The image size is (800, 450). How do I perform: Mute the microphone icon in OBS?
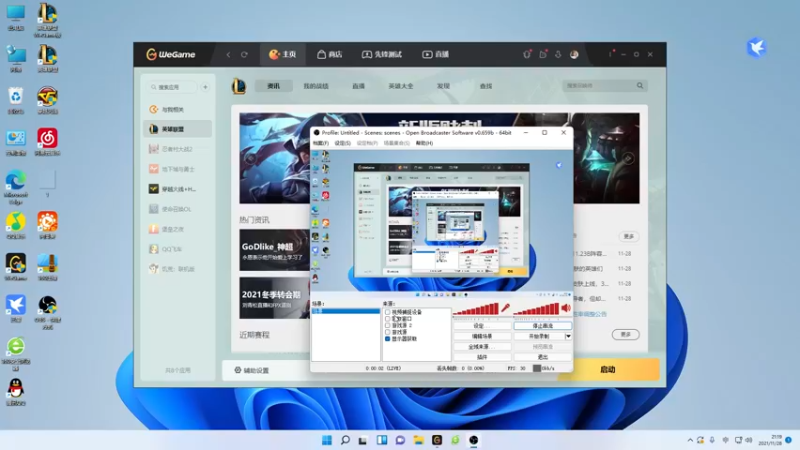(505, 308)
